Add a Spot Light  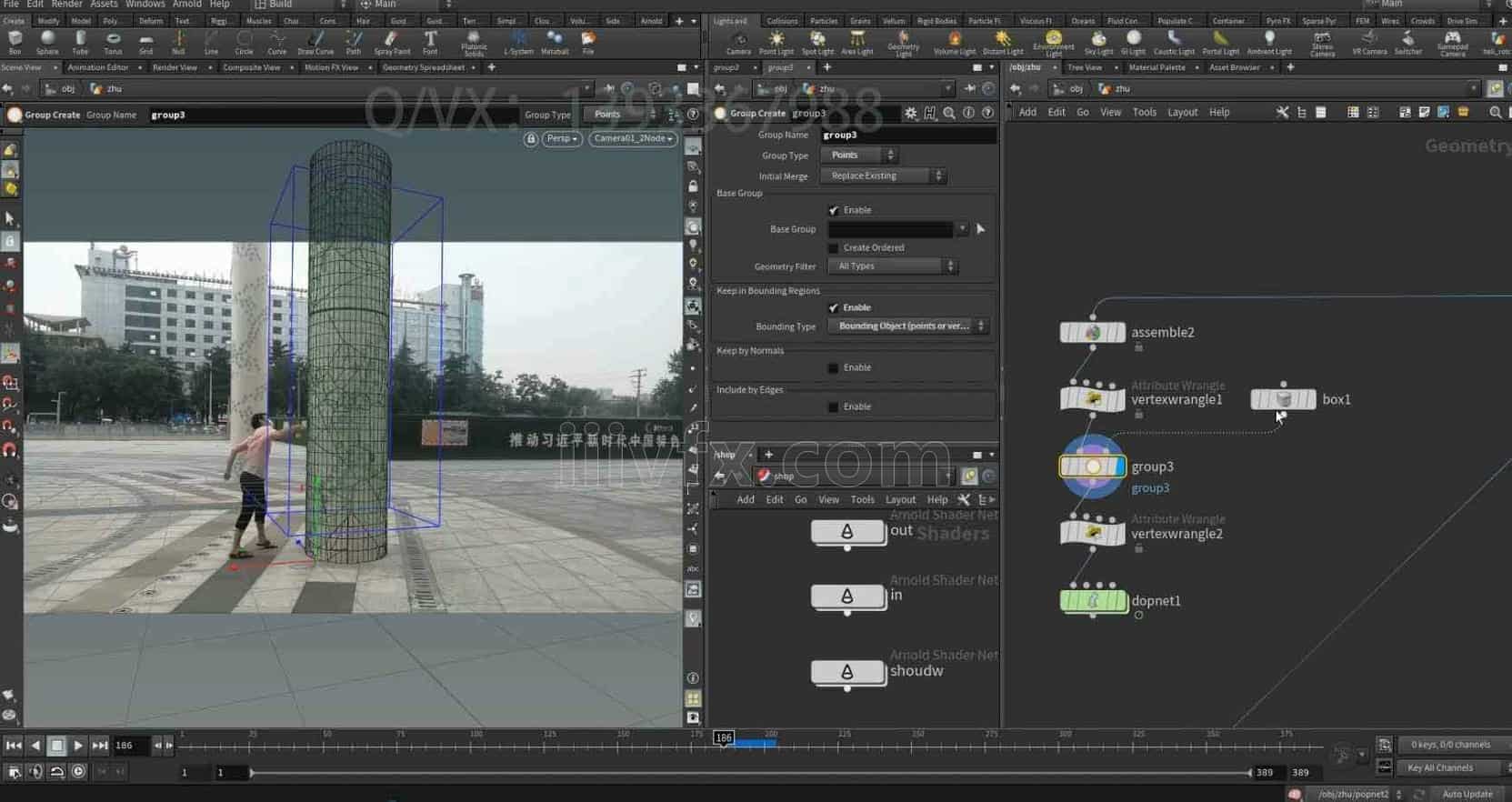[x=817, y=42]
